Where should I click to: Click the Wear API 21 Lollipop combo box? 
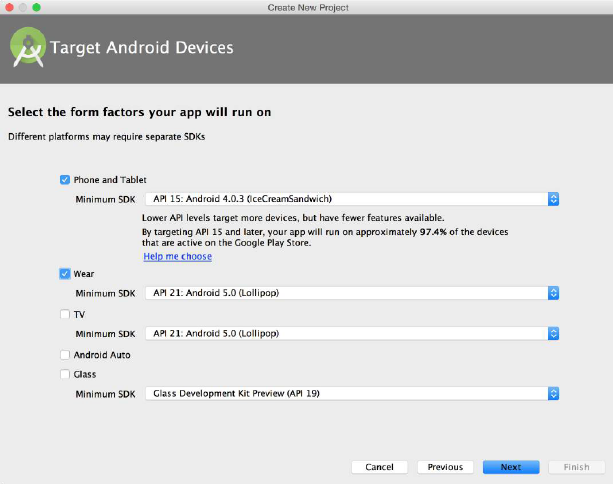(x=352, y=293)
